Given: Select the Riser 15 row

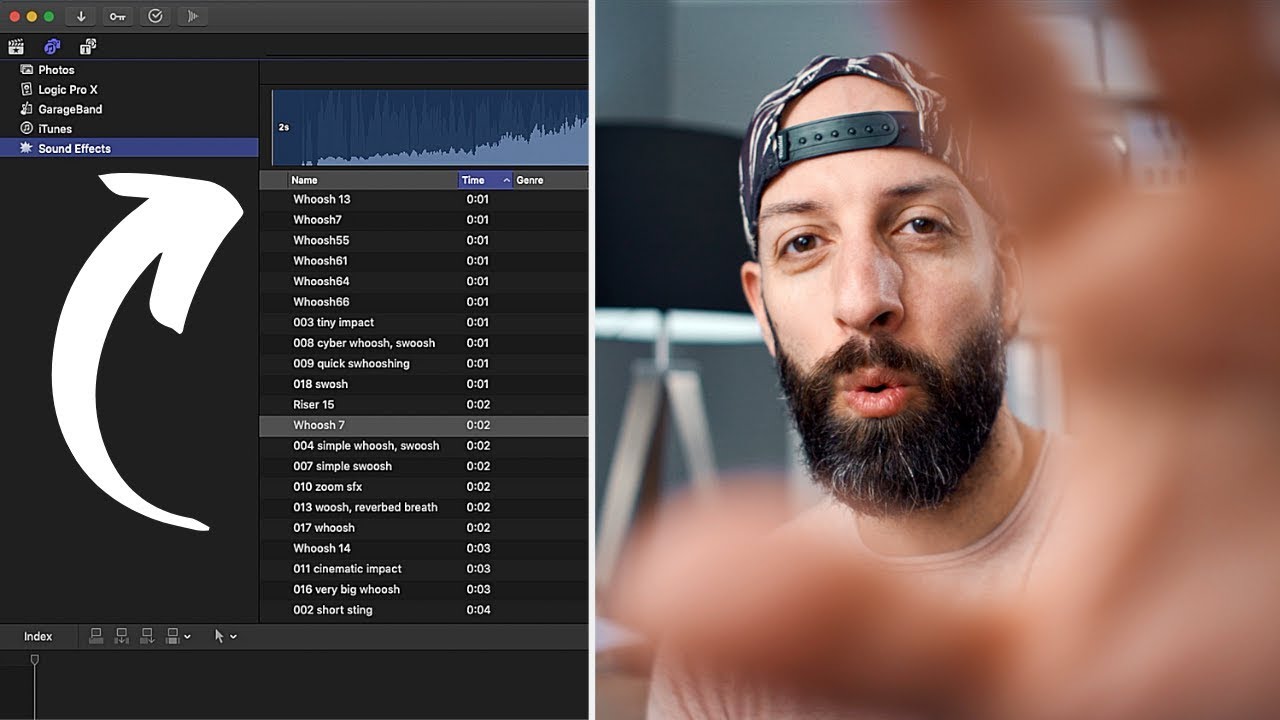Looking at the screenshot, I should (424, 405).
